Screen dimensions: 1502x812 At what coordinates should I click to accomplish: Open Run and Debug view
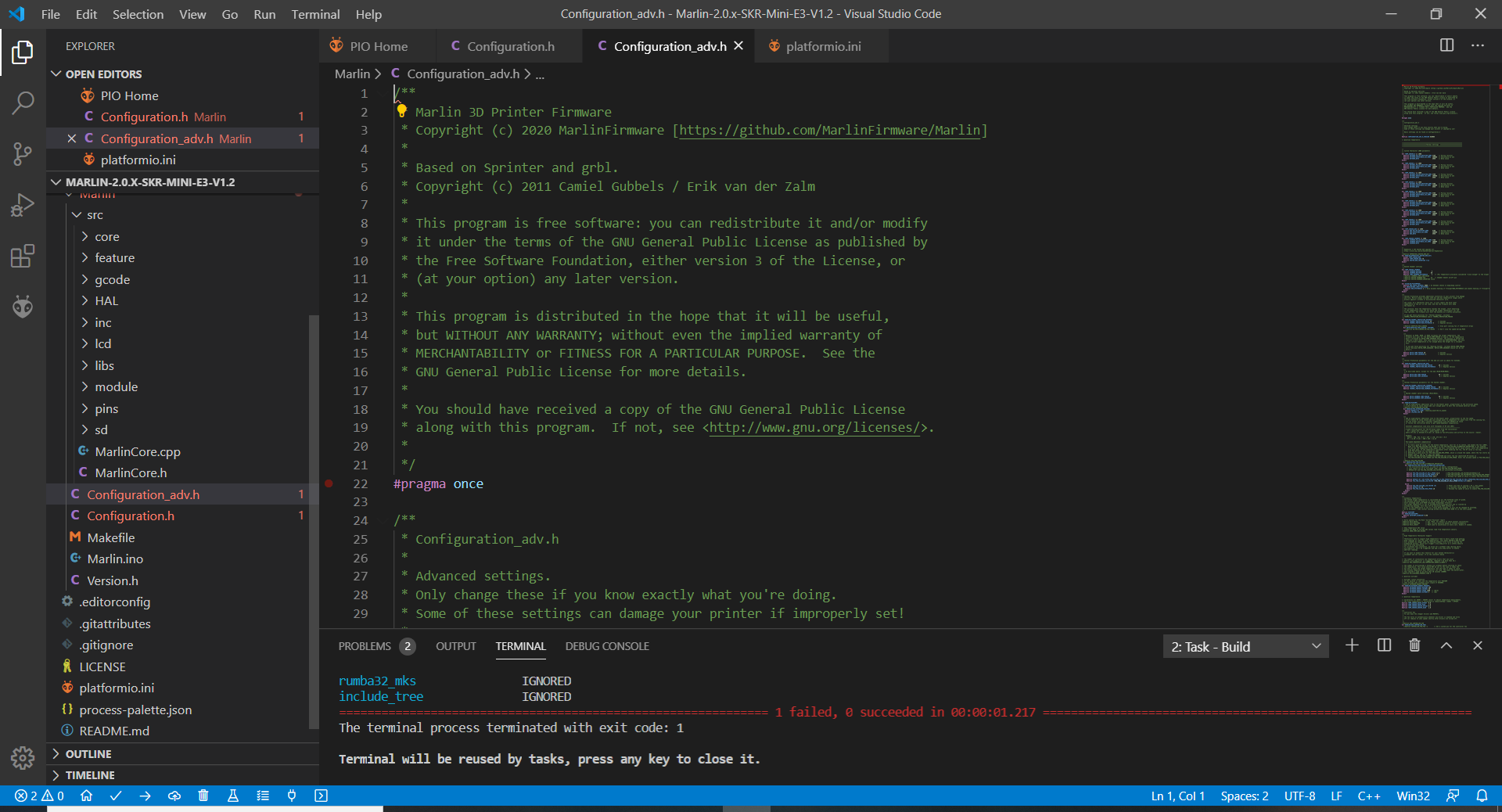tap(23, 205)
